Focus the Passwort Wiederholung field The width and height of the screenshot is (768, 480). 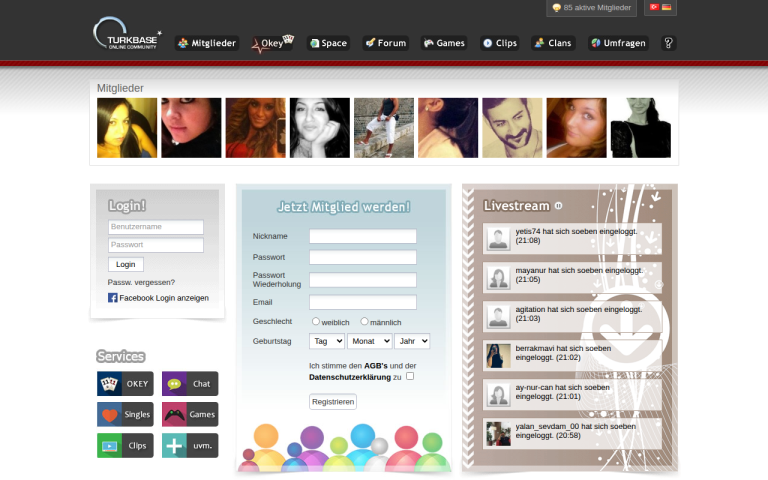click(363, 280)
